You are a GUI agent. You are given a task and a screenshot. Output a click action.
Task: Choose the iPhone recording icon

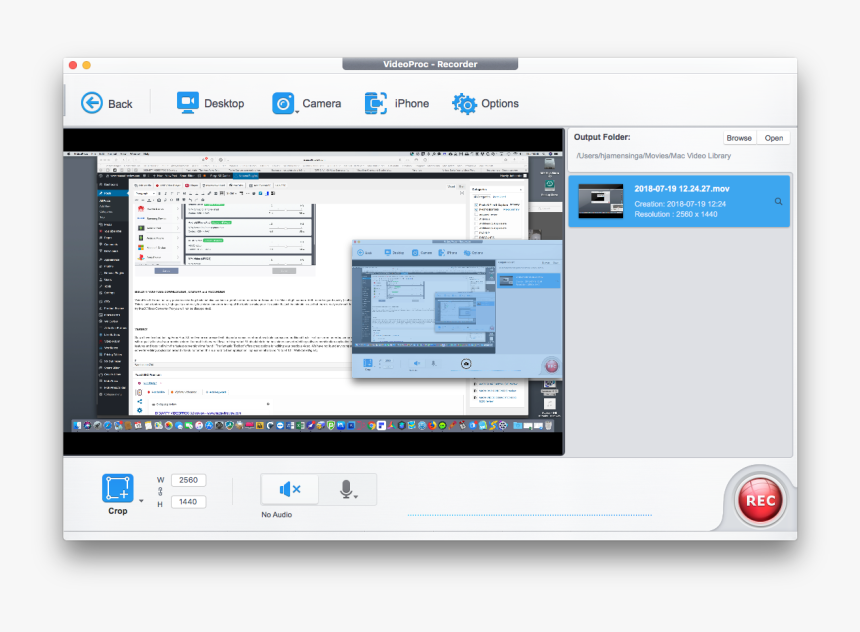point(376,103)
